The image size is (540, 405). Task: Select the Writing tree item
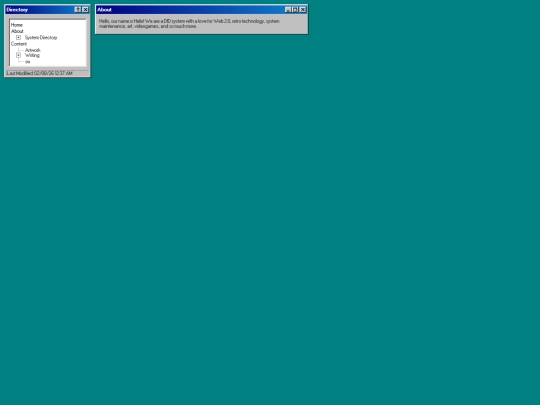click(32, 55)
